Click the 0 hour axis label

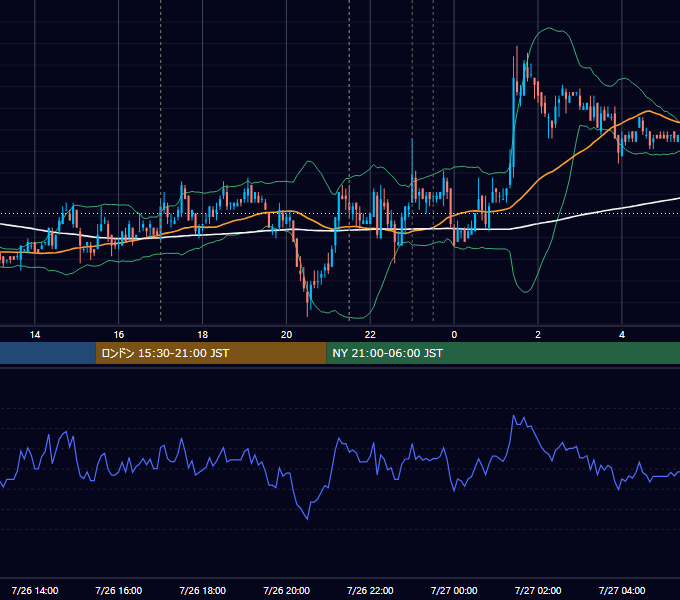pyautogui.click(x=454, y=335)
